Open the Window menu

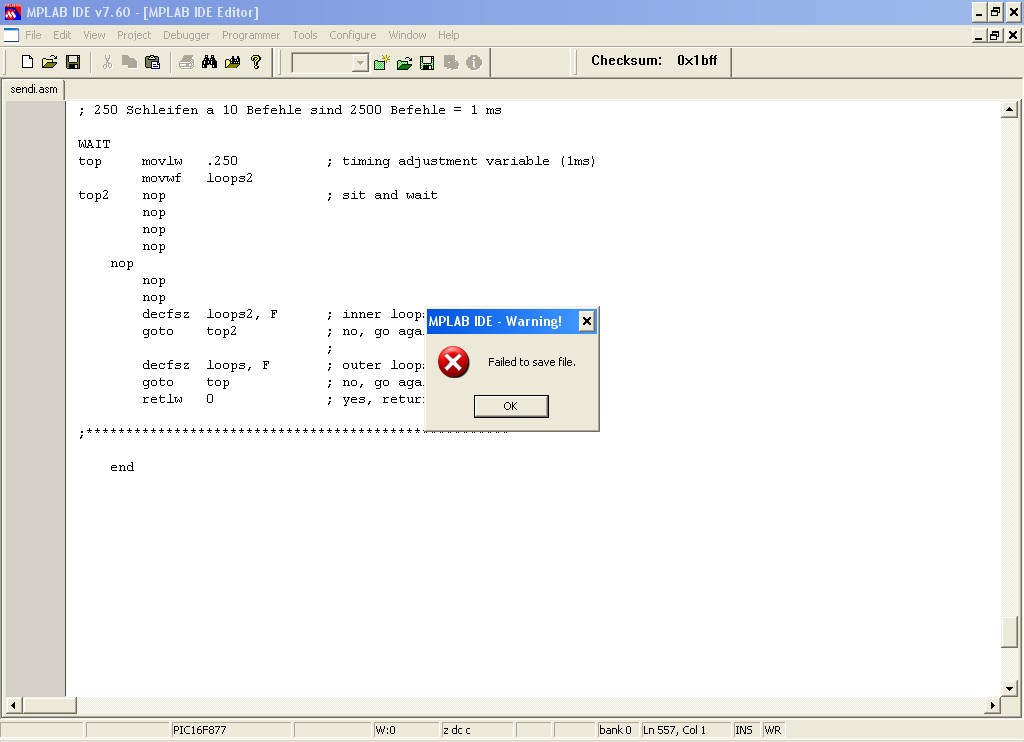click(x=408, y=35)
